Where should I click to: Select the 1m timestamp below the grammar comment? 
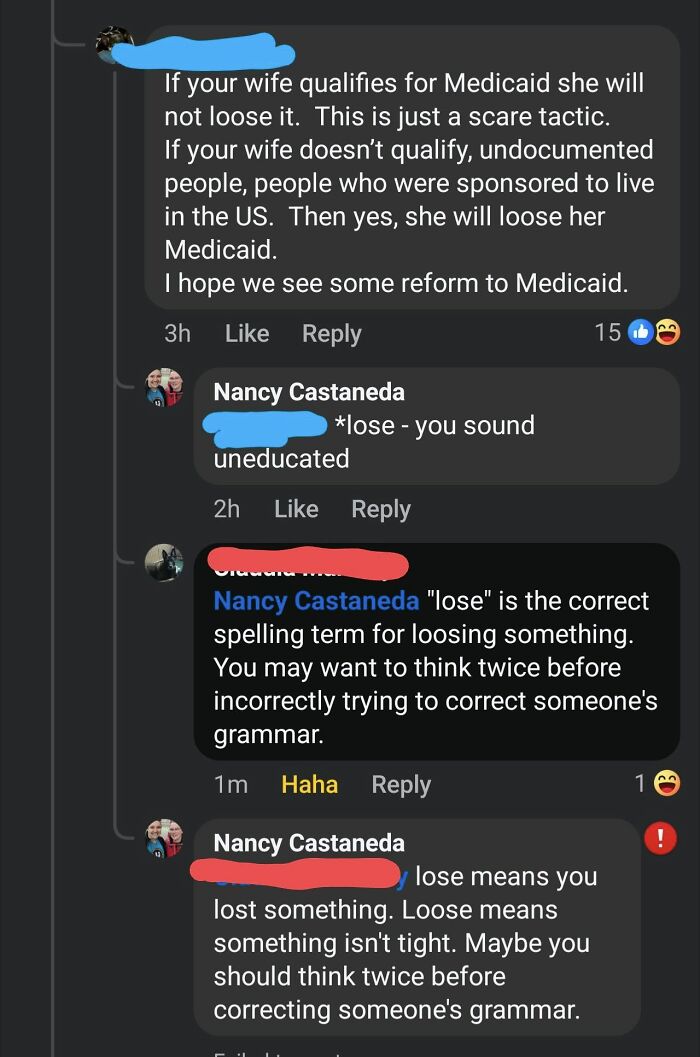click(231, 784)
